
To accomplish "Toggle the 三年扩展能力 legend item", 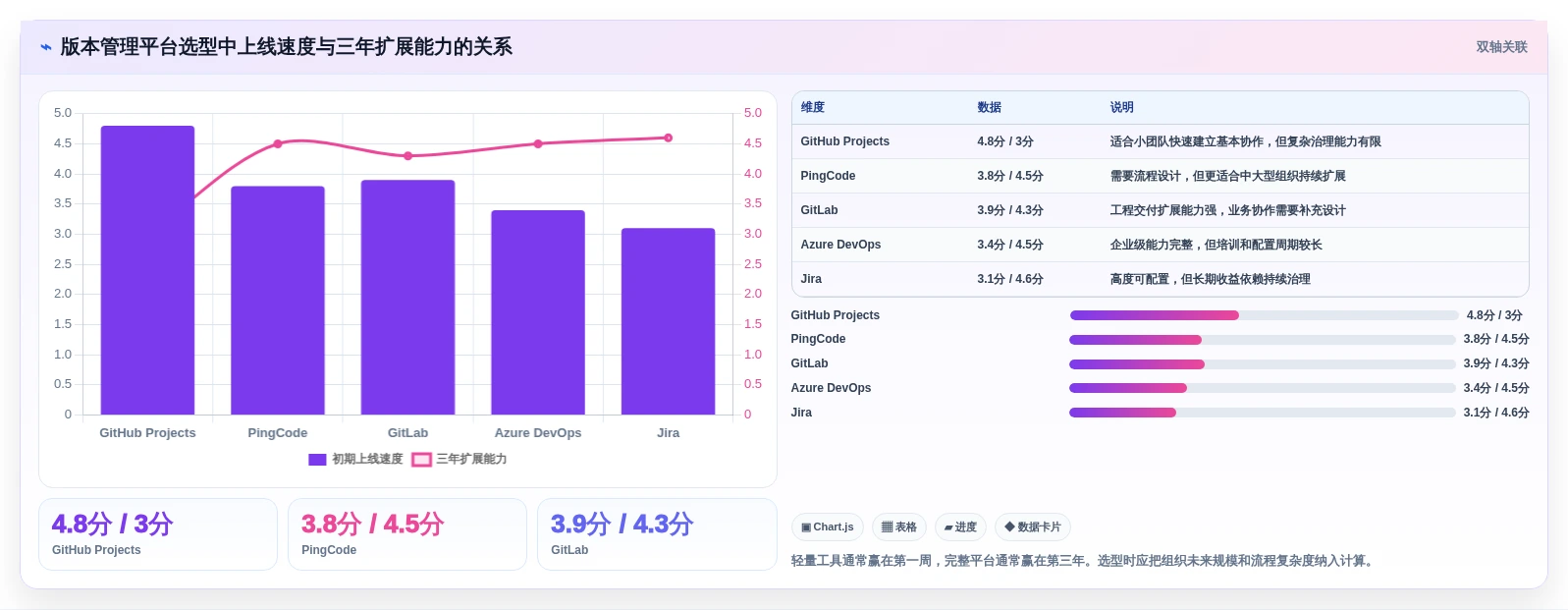I will (x=460, y=459).
